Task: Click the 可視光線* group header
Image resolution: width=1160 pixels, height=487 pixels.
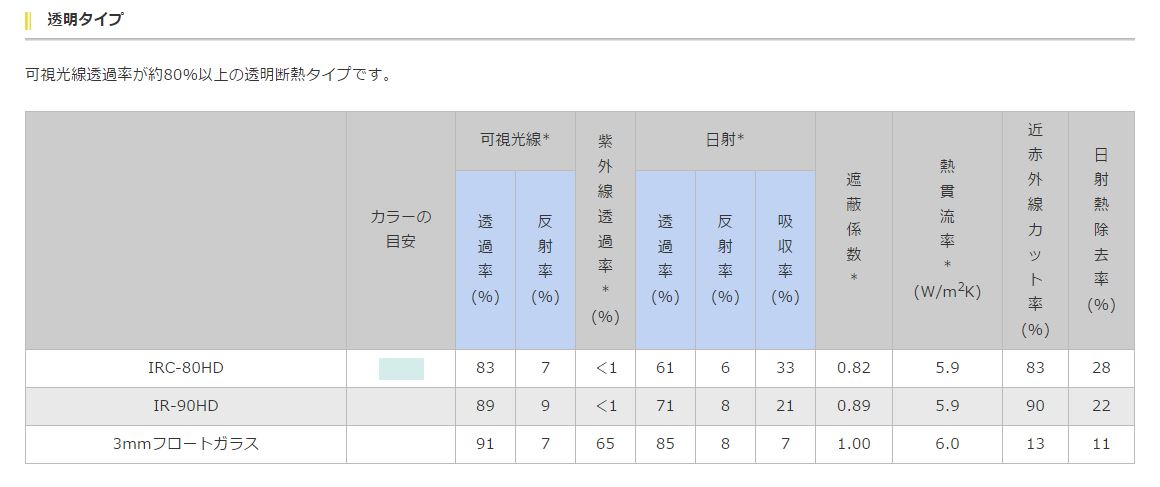Action: coord(515,140)
